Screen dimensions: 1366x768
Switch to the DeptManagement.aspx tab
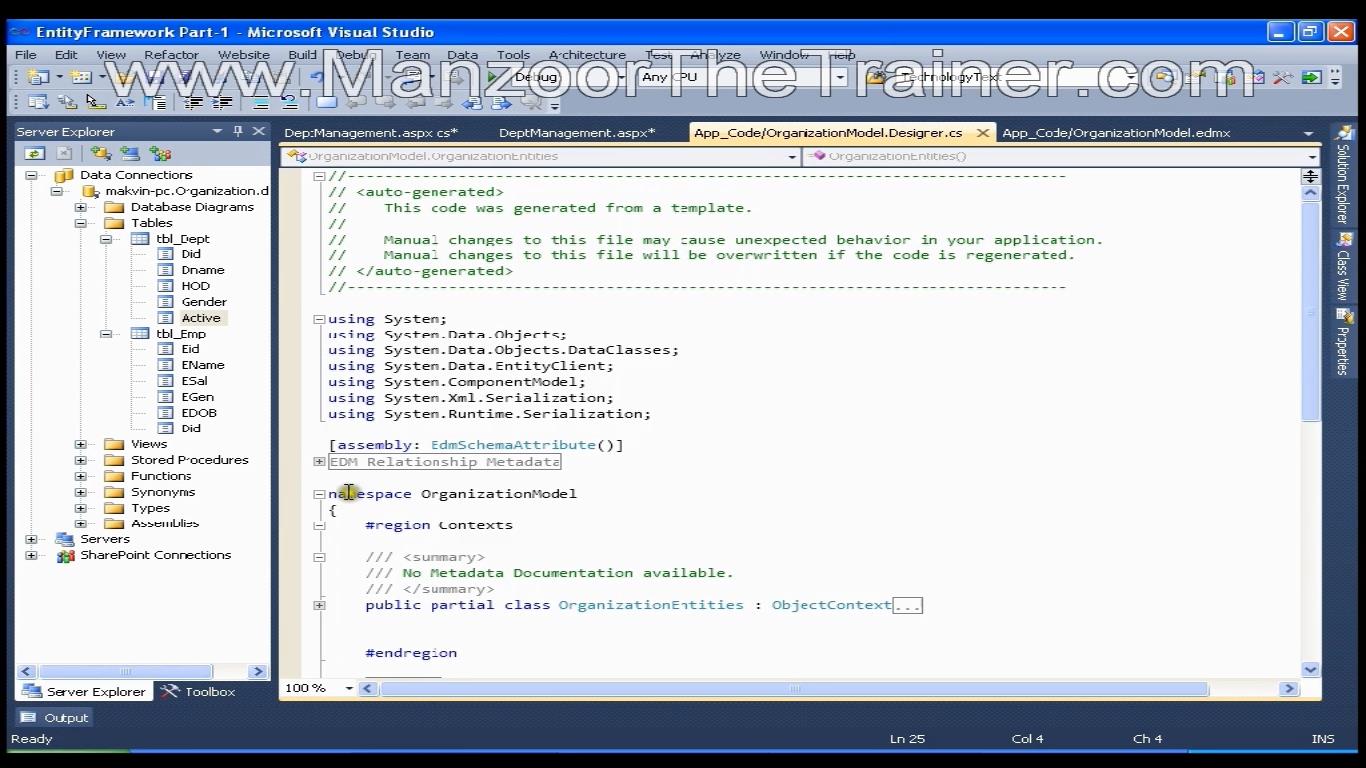click(576, 132)
